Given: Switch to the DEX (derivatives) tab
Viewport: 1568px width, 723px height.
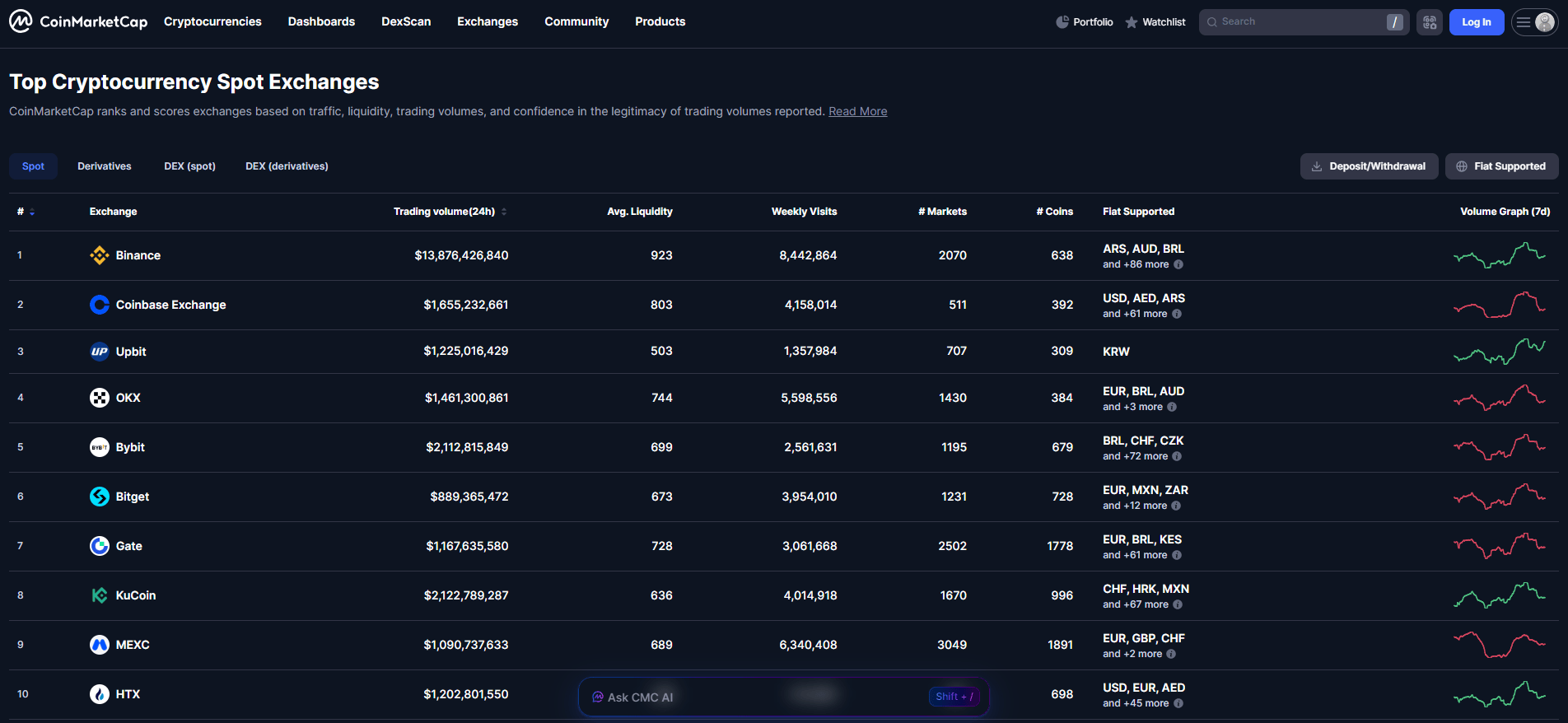Looking at the screenshot, I should pyautogui.click(x=287, y=166).
